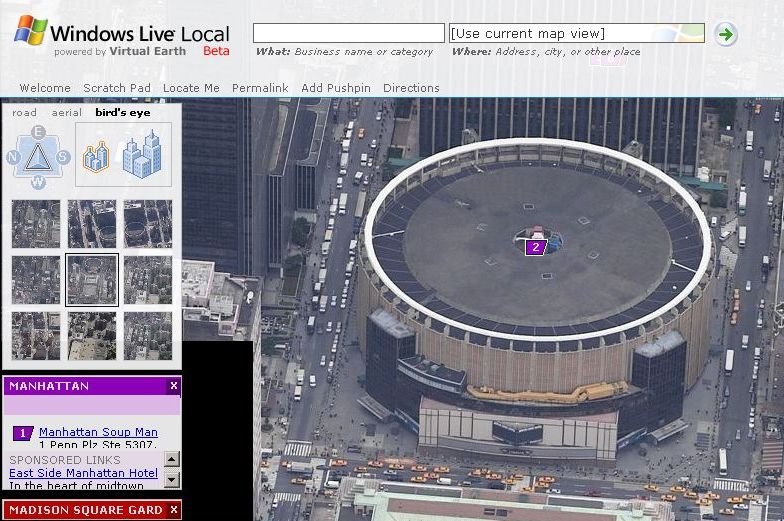Close the Manhattan results panel
Viewport: 784px width, 521px height.
pyautogui.click(x=174, y=386)
